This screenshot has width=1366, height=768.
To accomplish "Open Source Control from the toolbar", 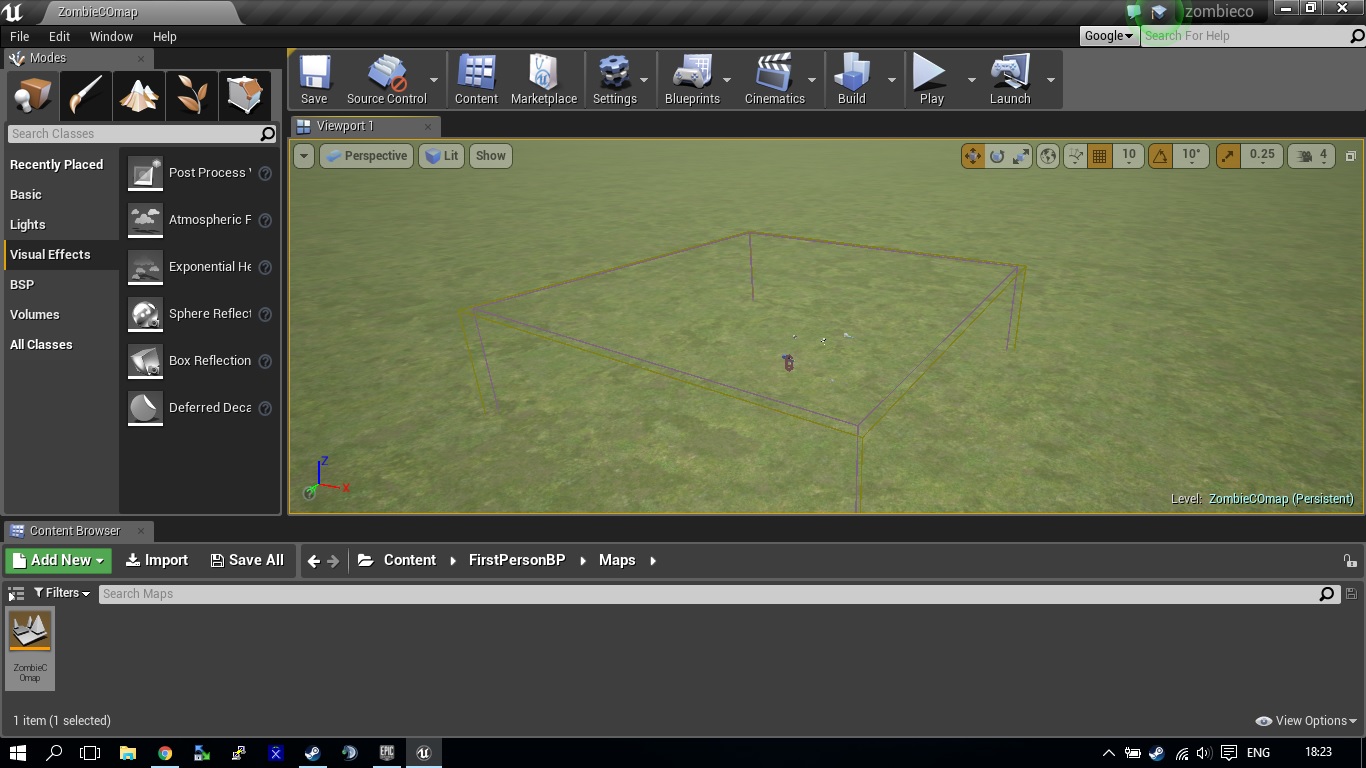I will tap(386, 79).
